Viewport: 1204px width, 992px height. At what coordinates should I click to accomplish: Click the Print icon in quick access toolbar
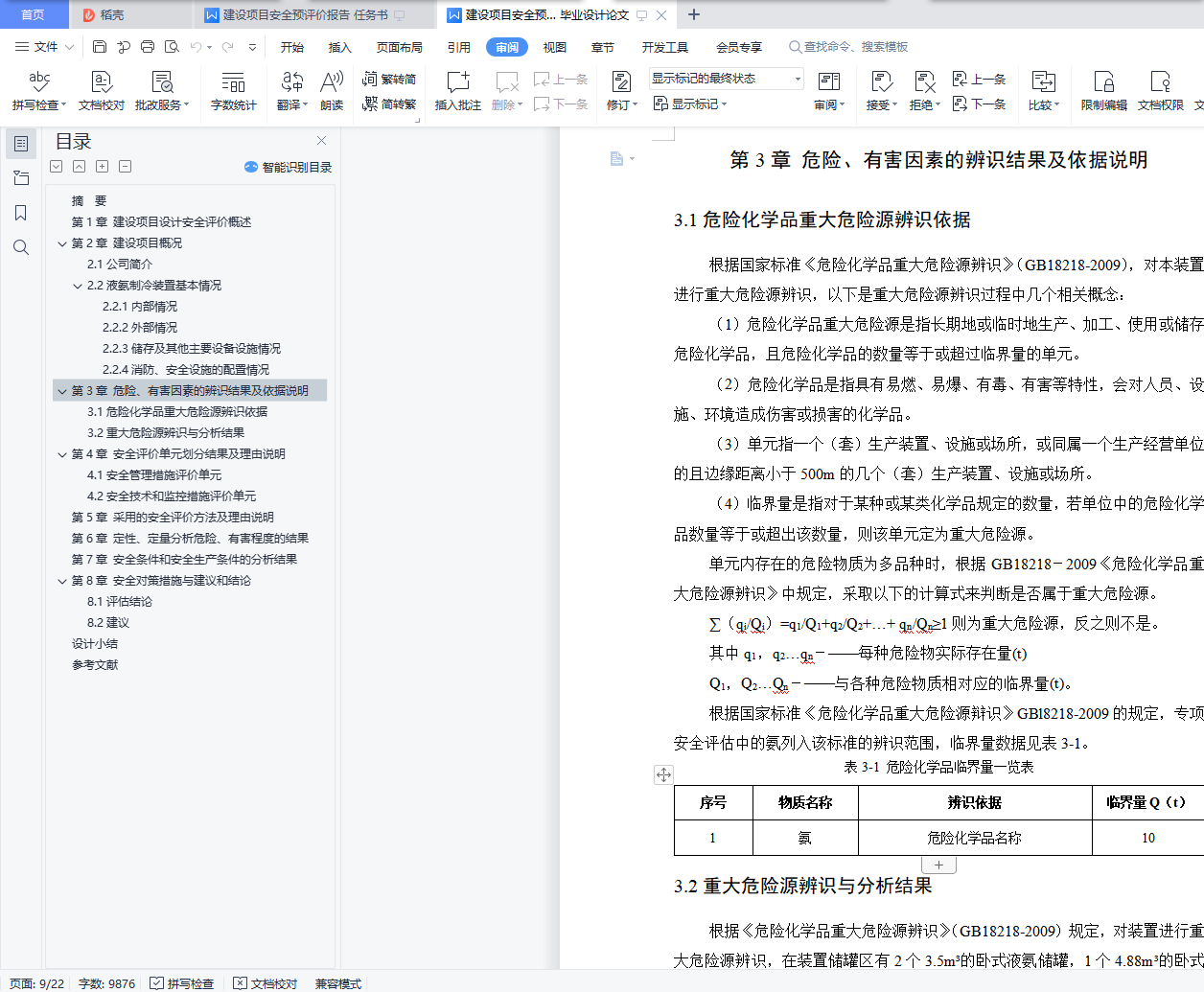148,46
